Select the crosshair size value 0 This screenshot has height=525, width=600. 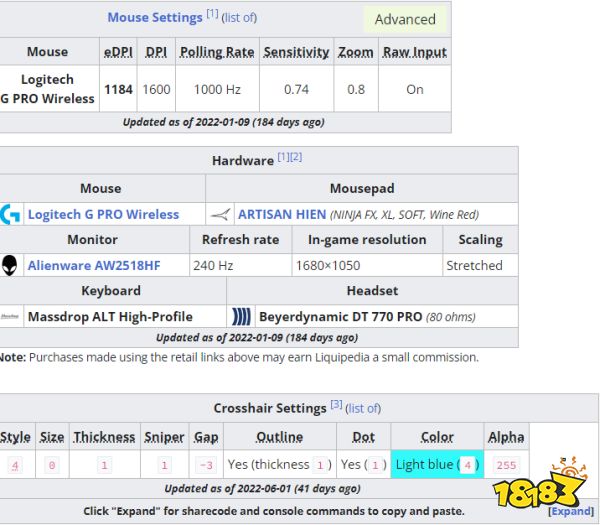(52, 465)
